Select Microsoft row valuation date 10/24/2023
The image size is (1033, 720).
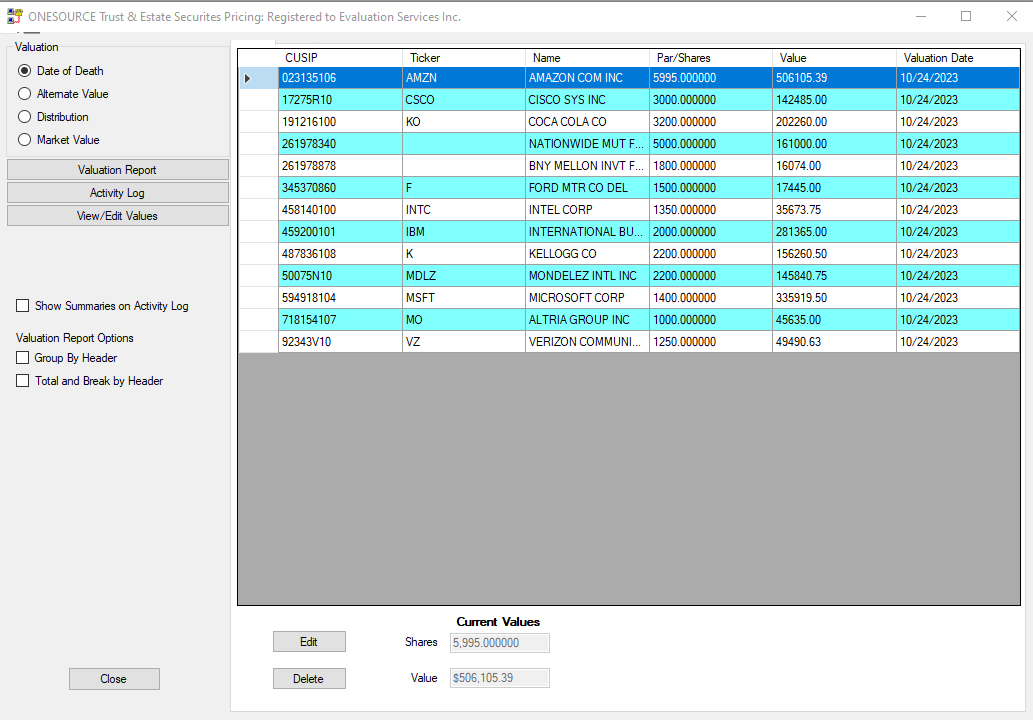click(x=958, y=298)
